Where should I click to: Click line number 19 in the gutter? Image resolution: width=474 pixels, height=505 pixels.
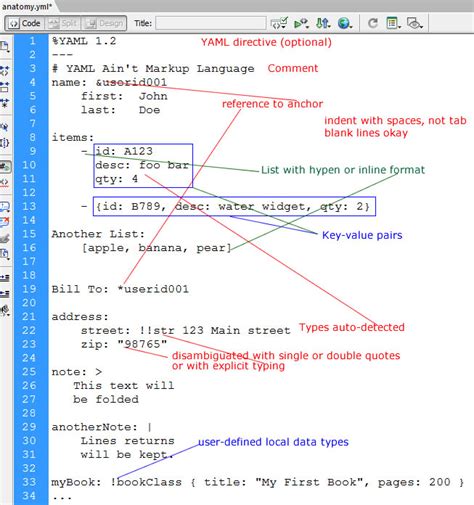29,289
